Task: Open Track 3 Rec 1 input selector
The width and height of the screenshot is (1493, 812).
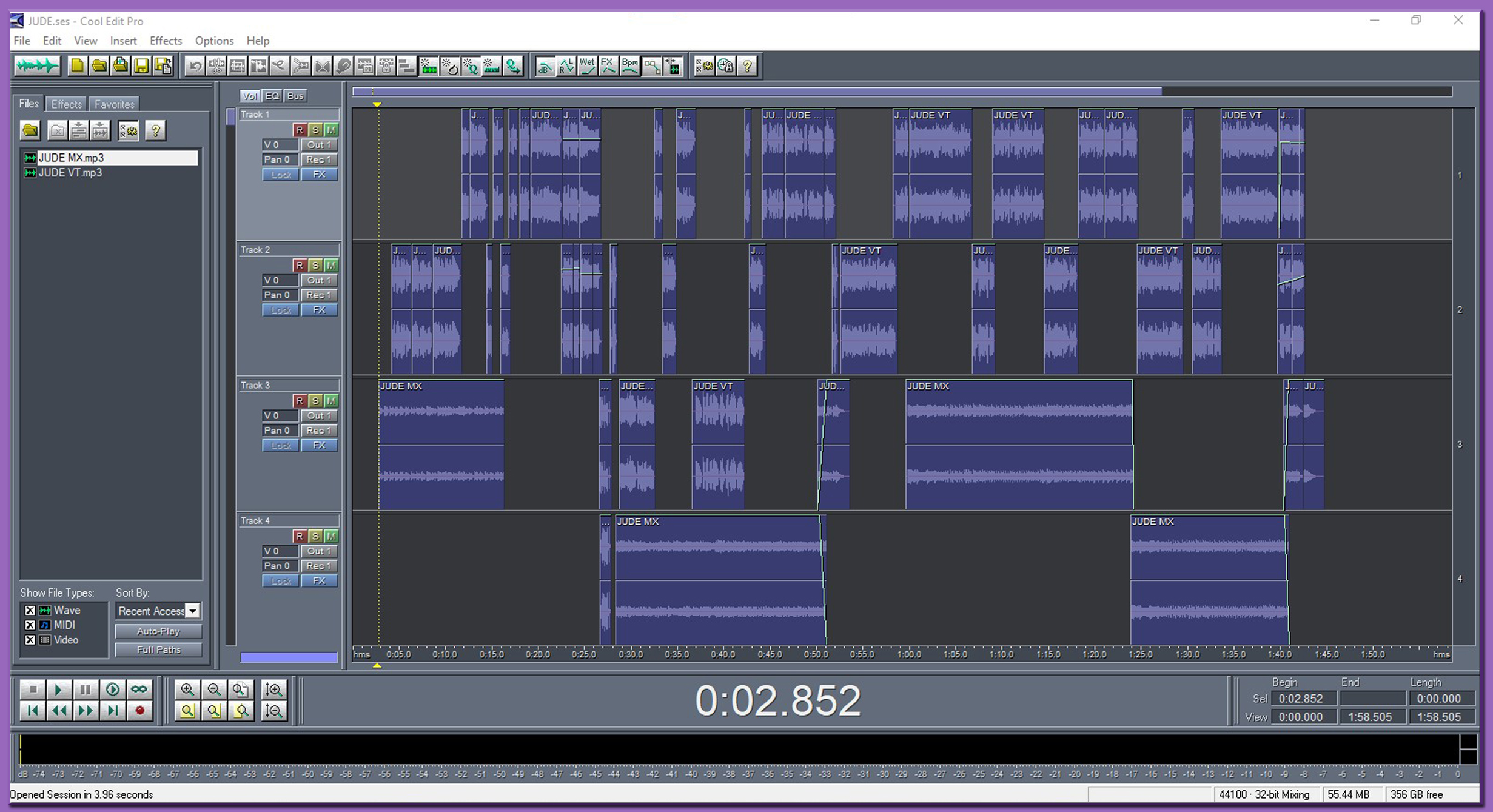Action: pyautogui.click(x=318, y=431)
